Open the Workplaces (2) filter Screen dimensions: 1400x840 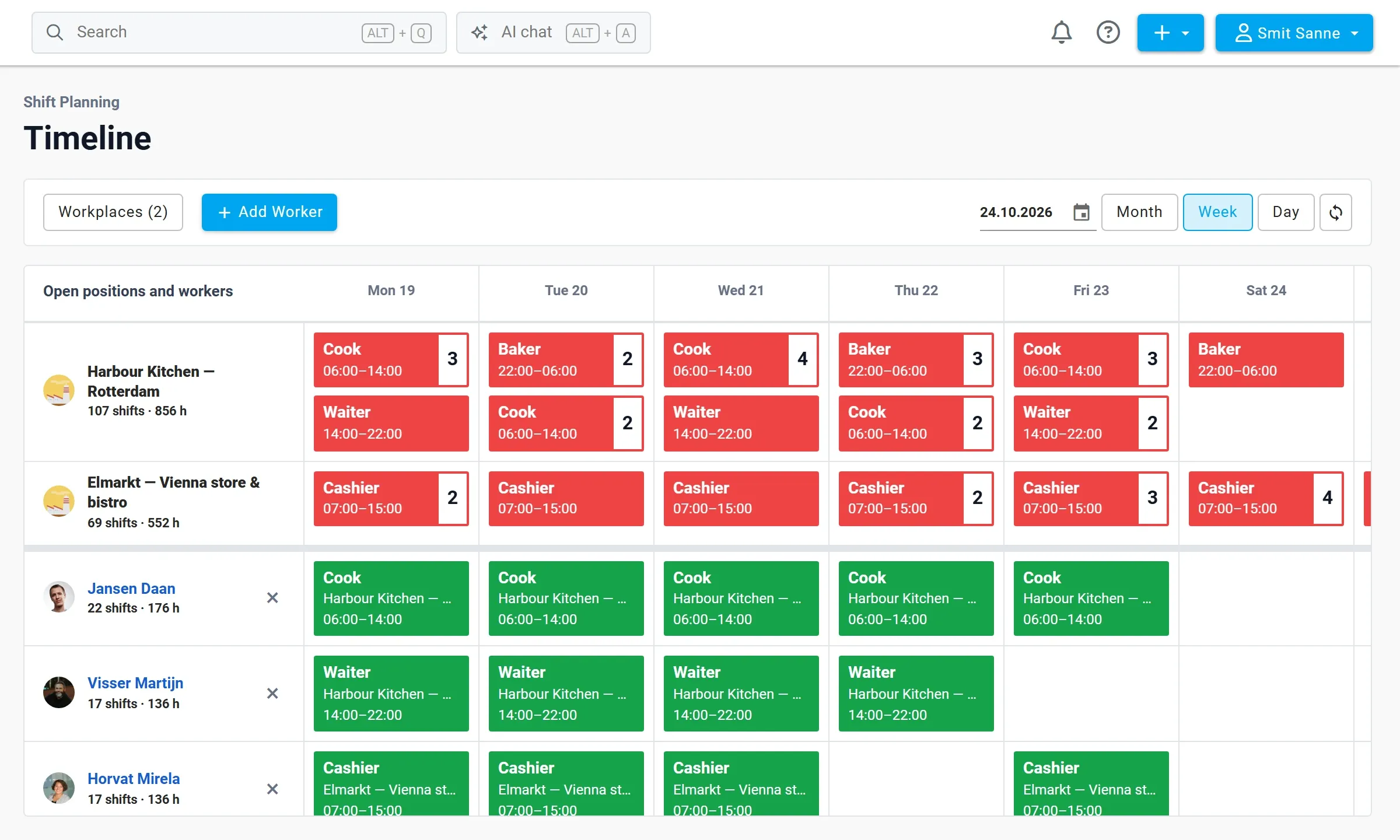[113, 212]
